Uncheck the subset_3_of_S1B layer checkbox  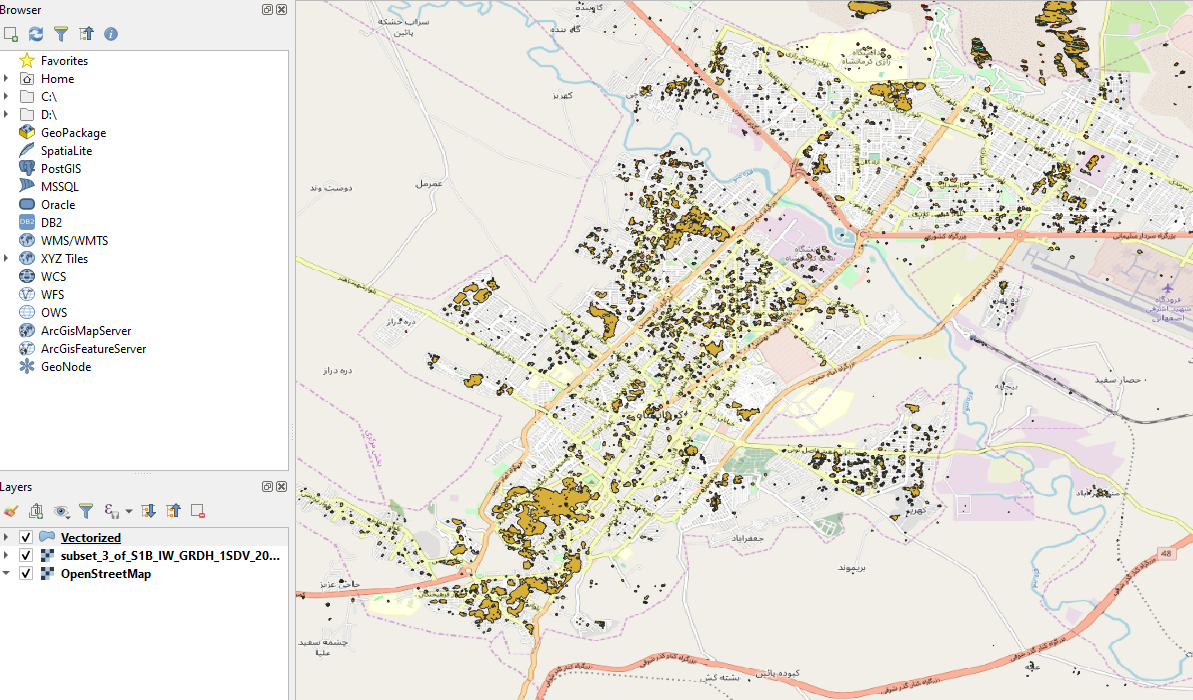coord(25,555)
